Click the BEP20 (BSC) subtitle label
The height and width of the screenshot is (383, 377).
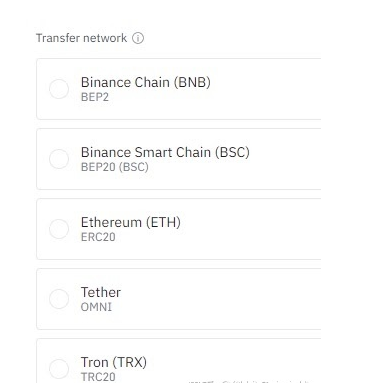coord(115,167)
